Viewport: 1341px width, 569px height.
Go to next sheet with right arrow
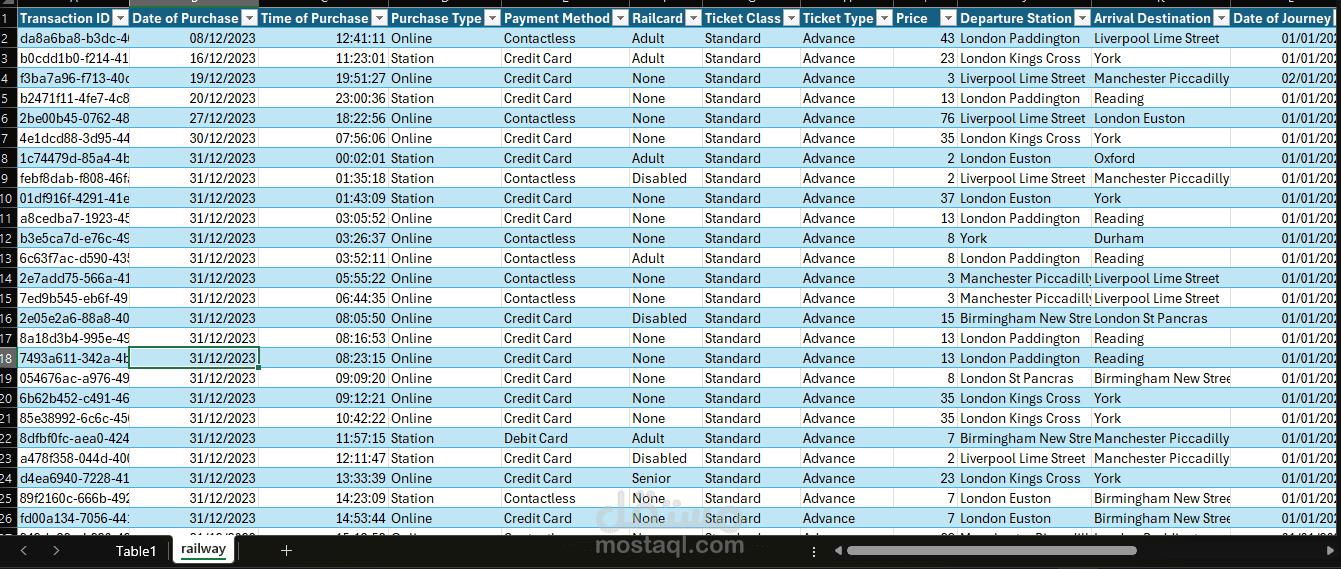[56, 551]
